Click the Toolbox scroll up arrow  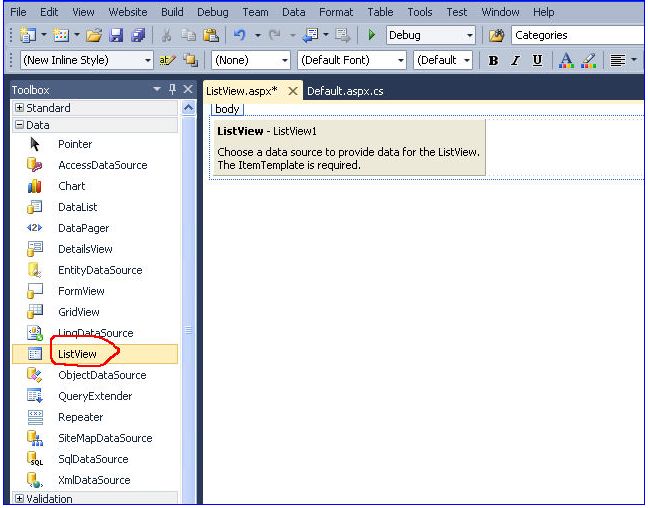coord(188,109)
